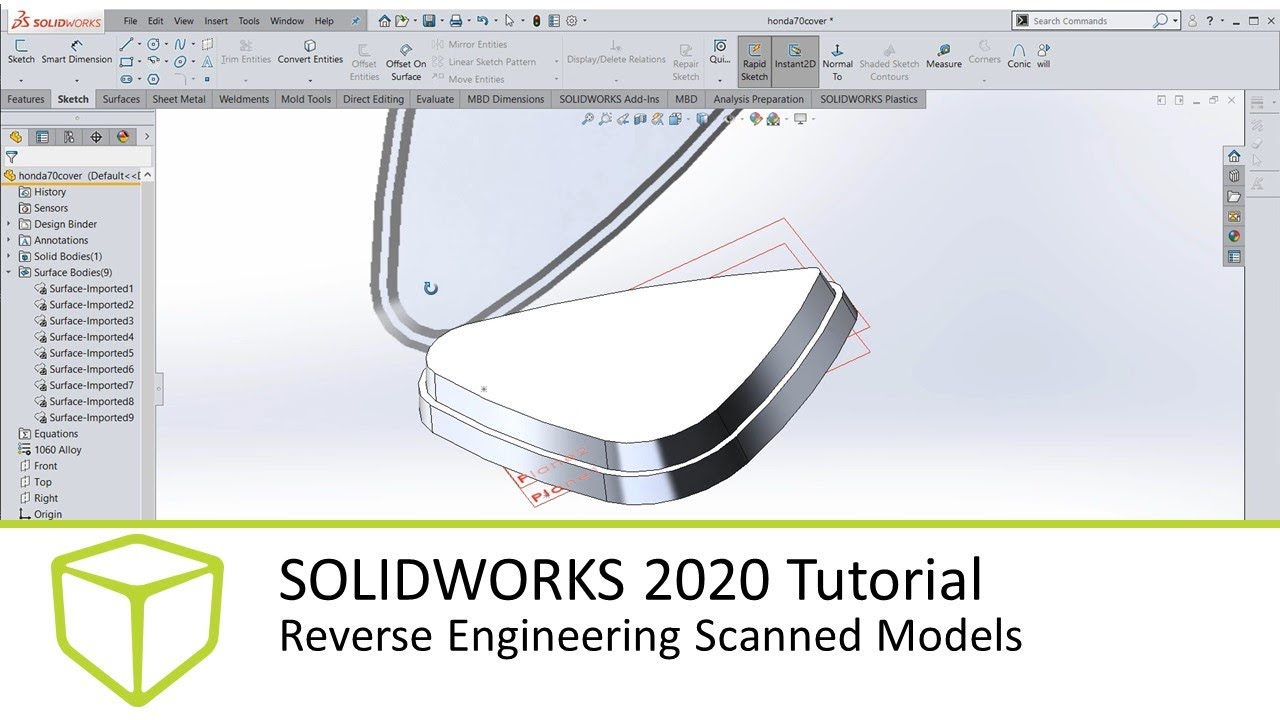Open the Options gear
The height and width of the screenshot is (720, 1280).
click(571, 20)
